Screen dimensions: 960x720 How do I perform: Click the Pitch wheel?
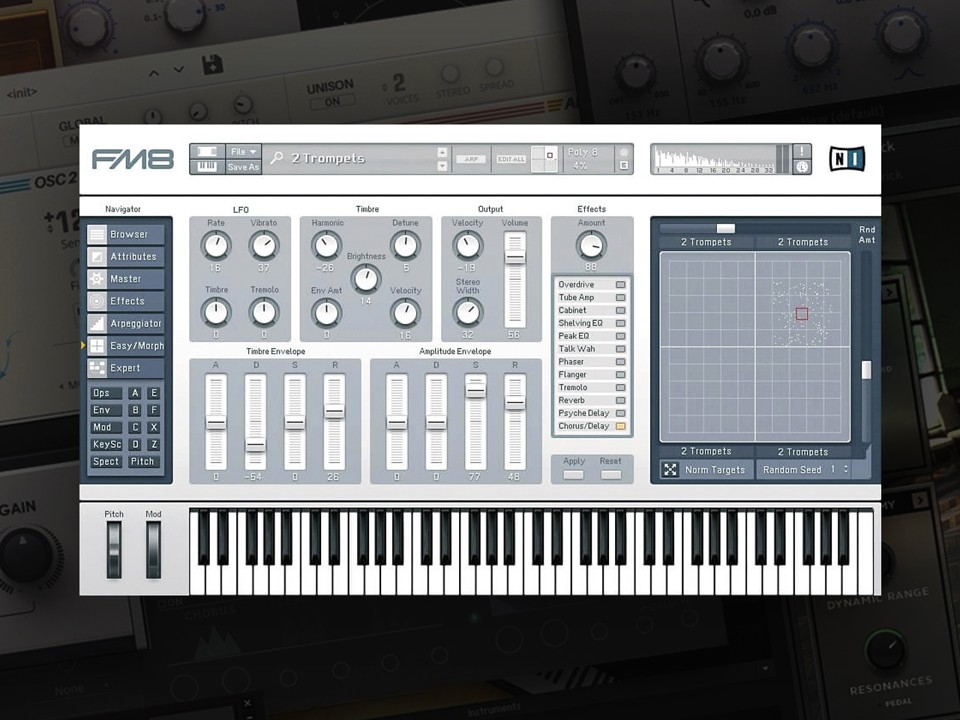point(114,549)
